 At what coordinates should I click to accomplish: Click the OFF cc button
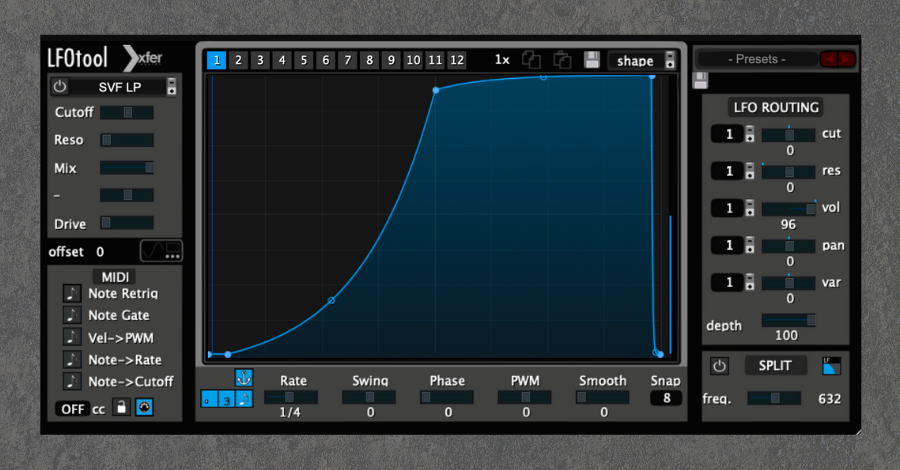click(72, 409)
